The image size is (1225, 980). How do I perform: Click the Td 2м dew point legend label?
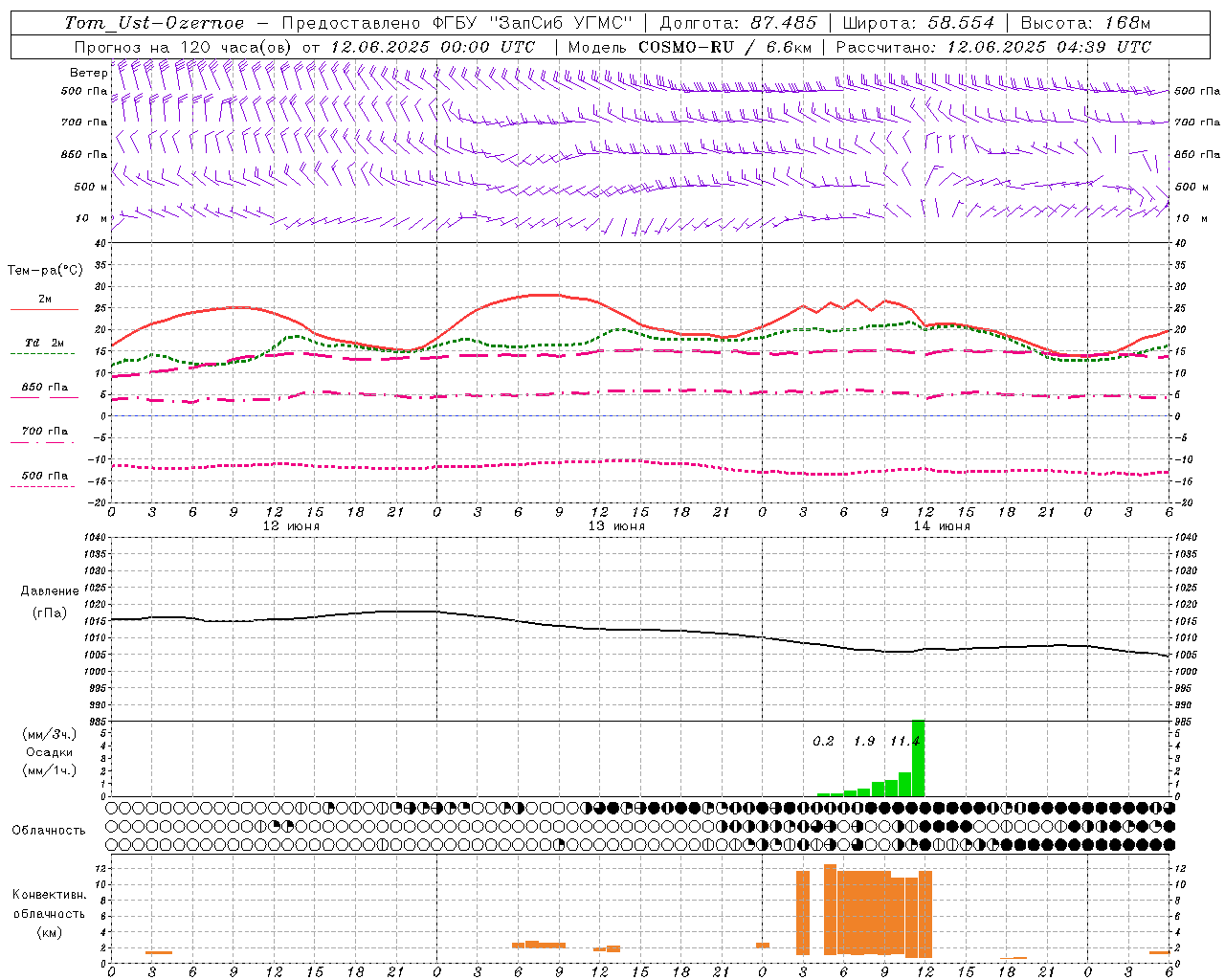tap(45, 343)
